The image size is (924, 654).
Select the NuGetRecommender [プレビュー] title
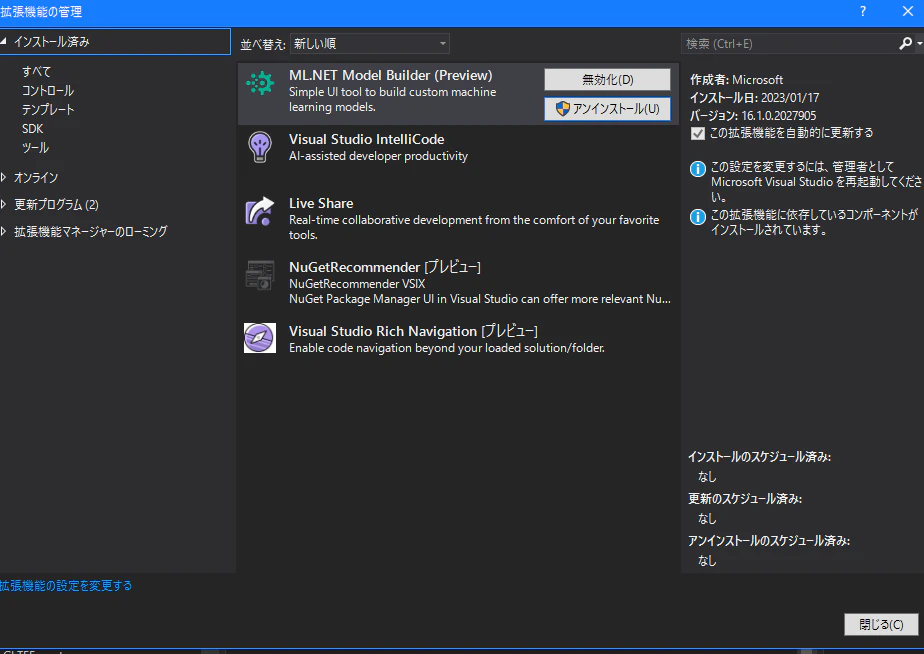[385, 267]
